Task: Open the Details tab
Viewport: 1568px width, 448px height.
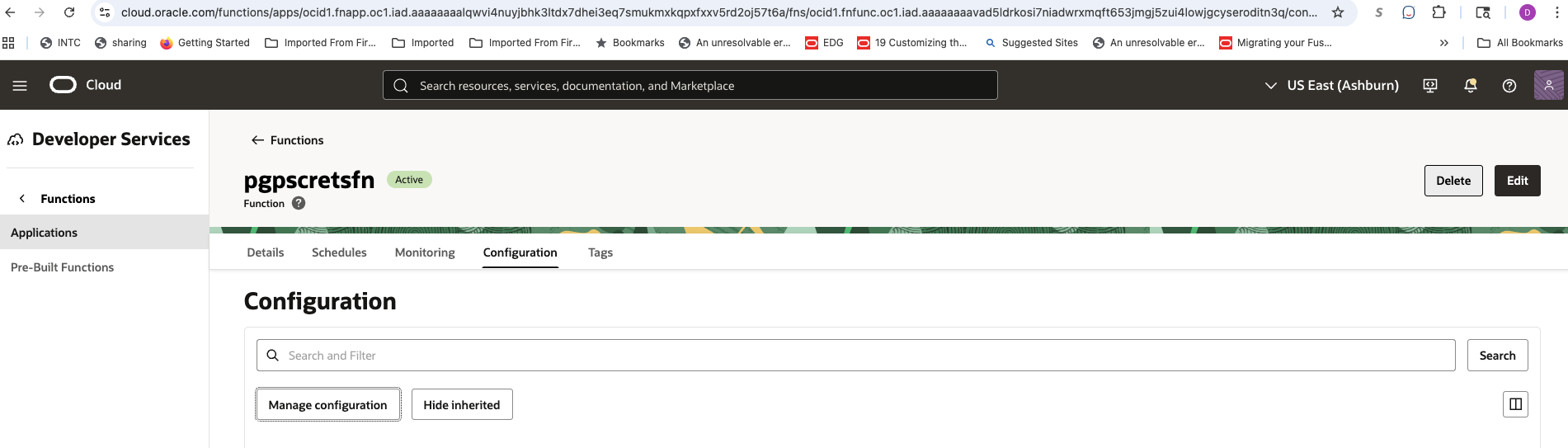Action: [x=266, y=252]
